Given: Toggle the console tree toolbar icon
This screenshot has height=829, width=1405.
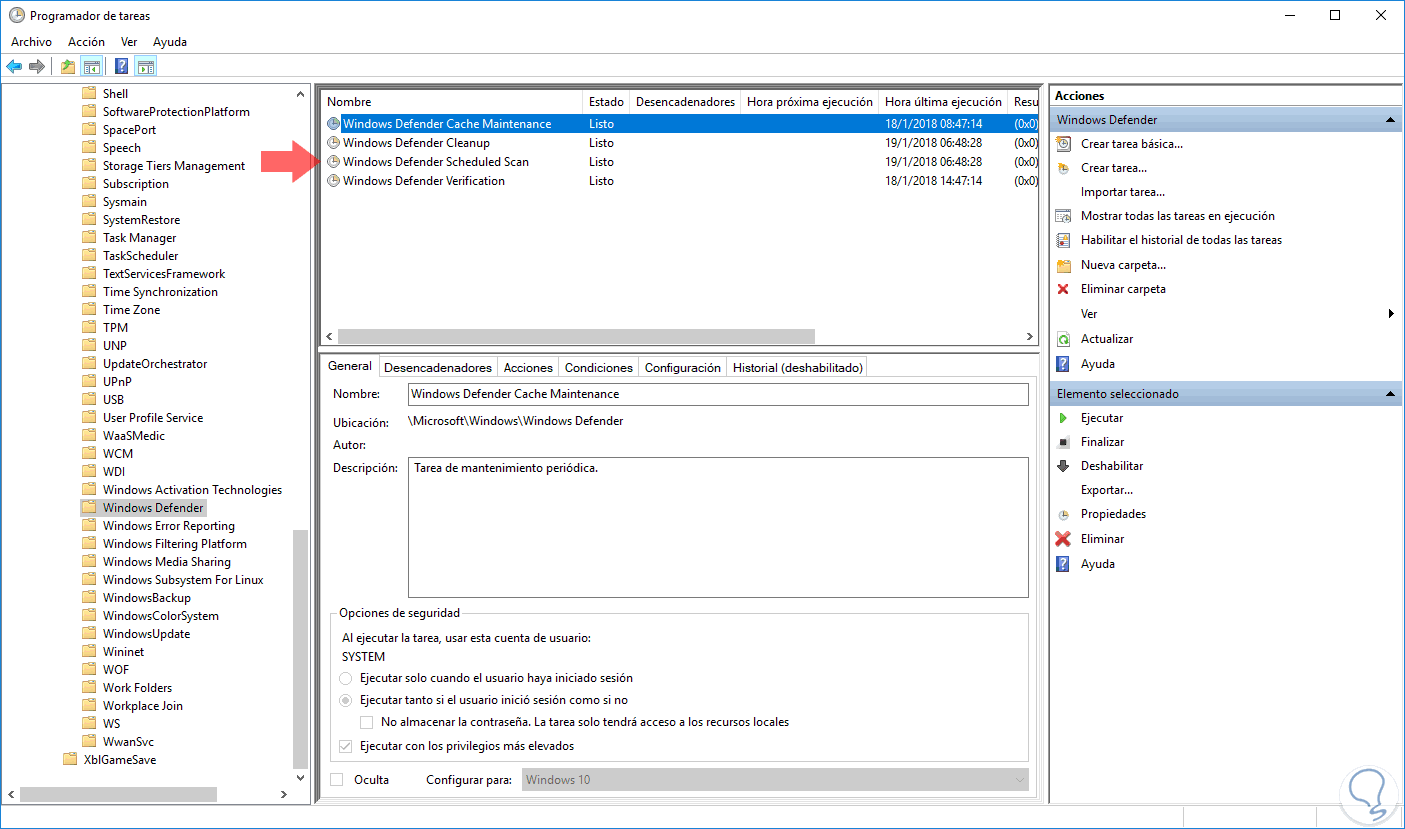Looking at the screenshot, I should (91, 67).
